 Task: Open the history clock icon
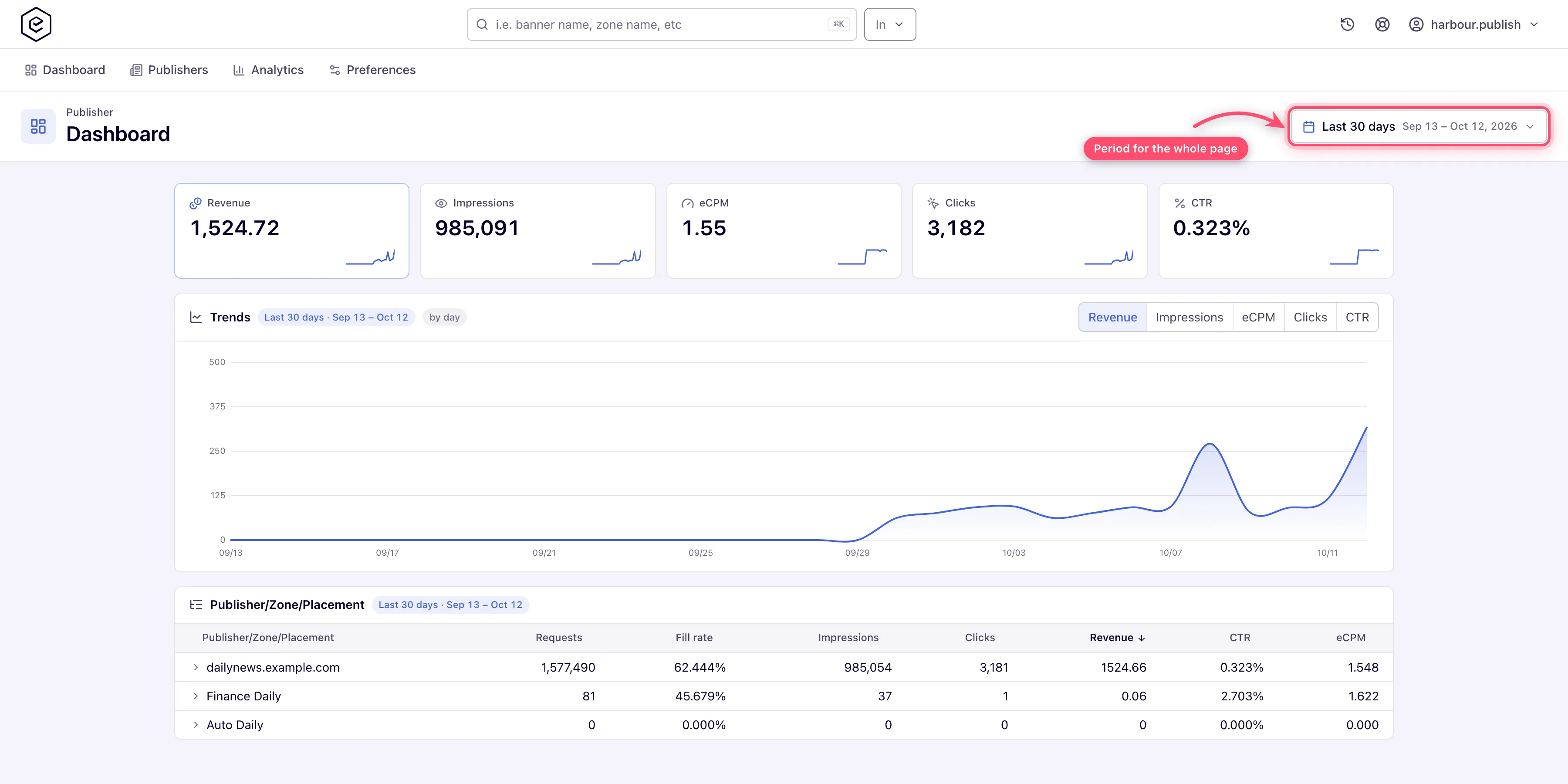click(1347, 24)
